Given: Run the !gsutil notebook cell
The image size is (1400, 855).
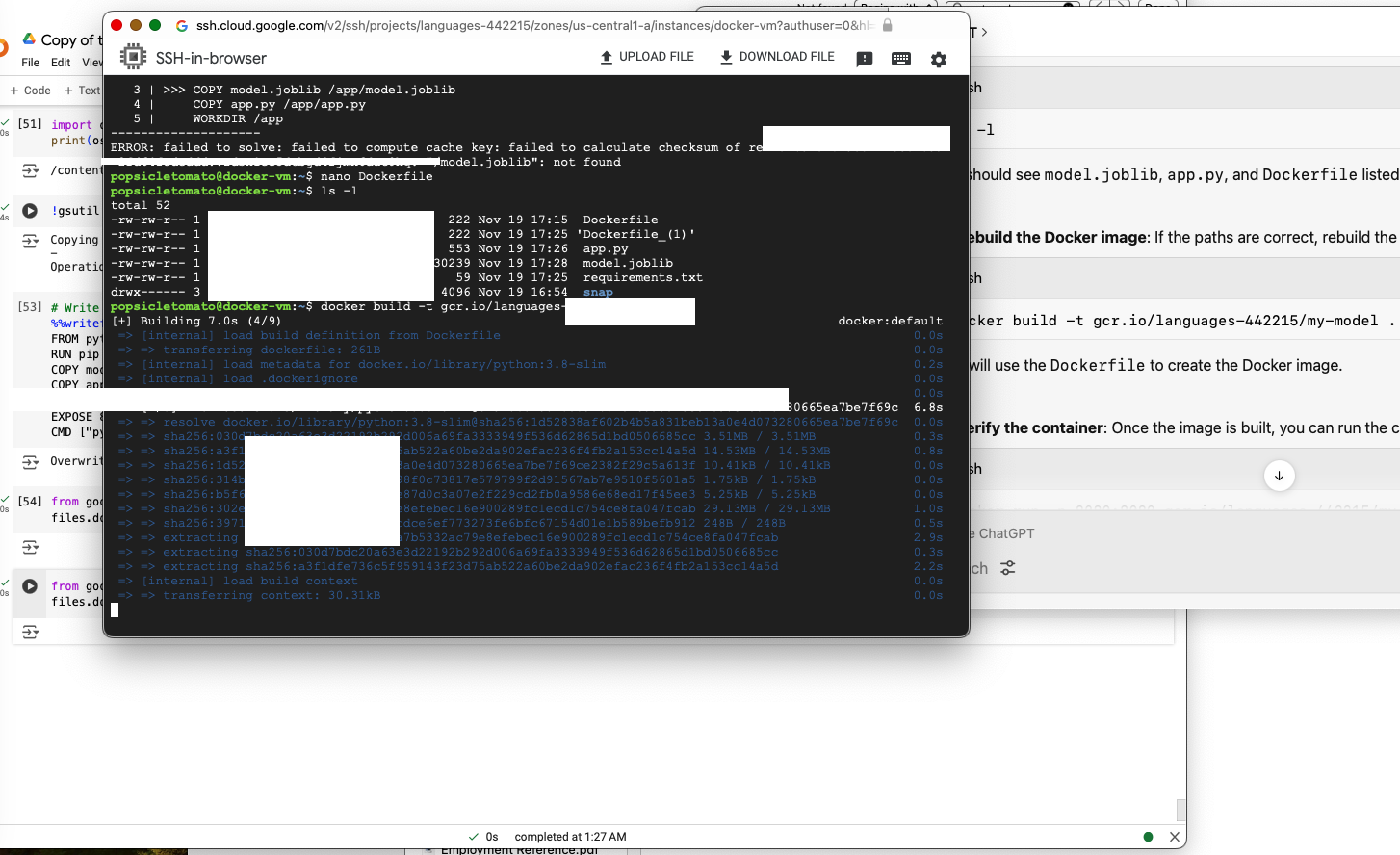Looking at the screenshot, I should pos(30,210).
